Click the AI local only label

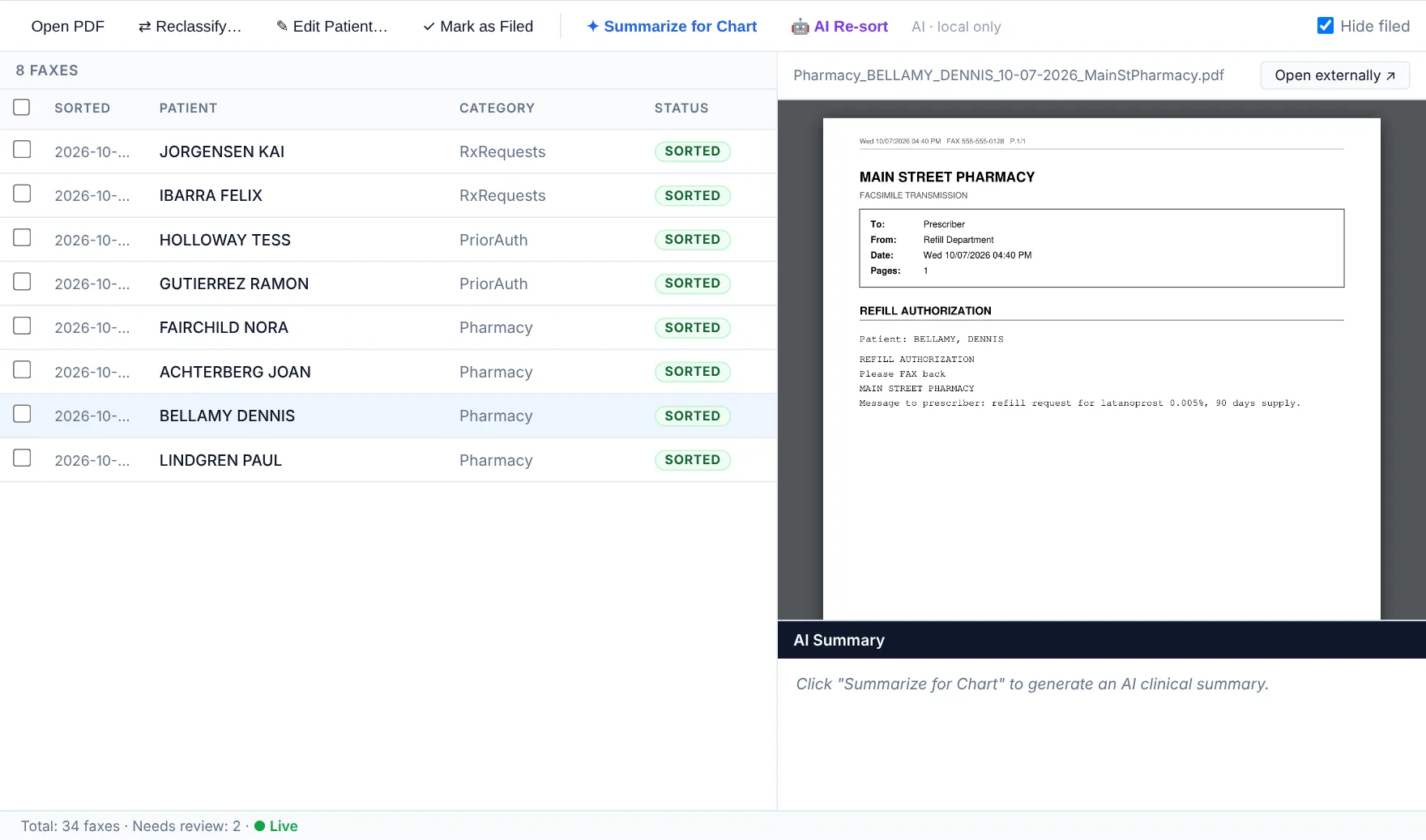956,27
